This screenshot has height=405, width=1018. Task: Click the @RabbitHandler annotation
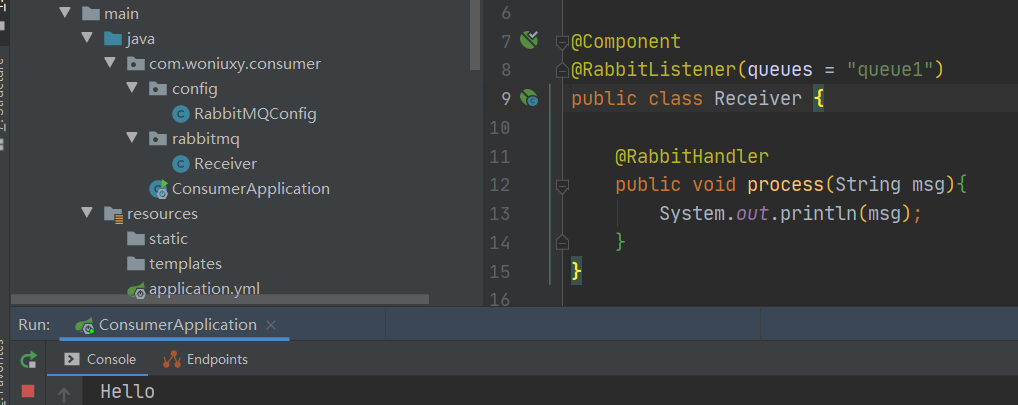pos(692,156)
